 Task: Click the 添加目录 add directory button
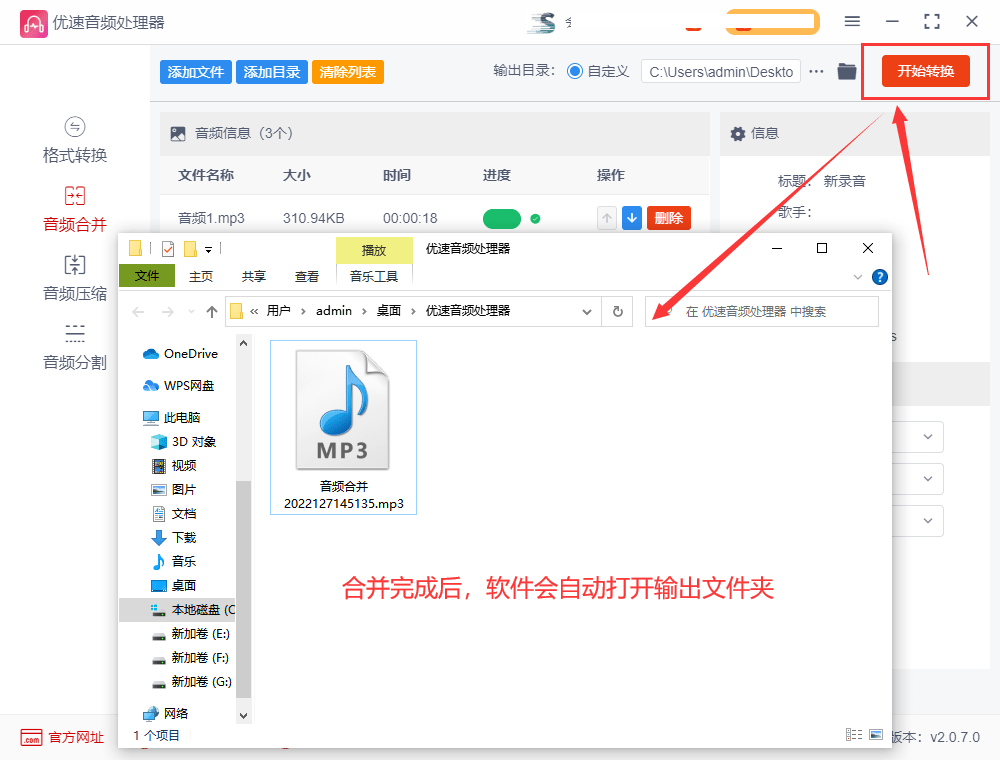pos(272,72)
